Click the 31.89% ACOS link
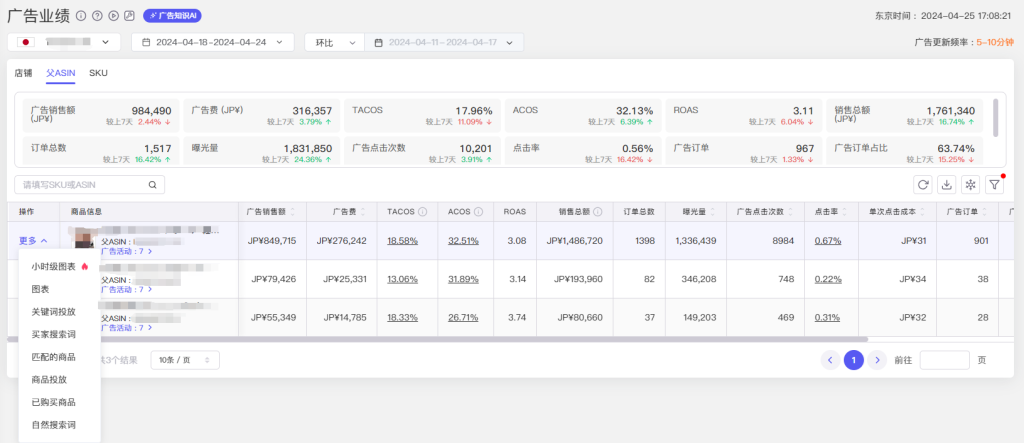 click(x=463, y=279)
